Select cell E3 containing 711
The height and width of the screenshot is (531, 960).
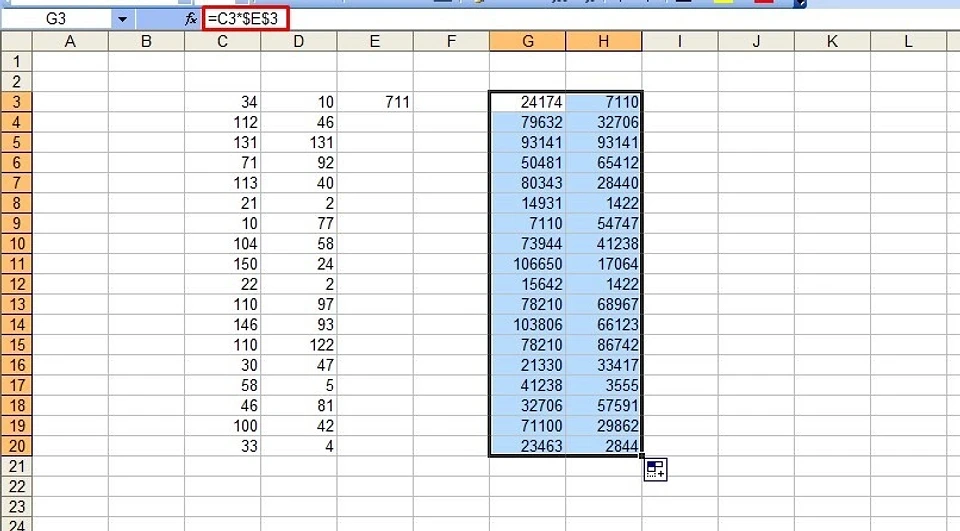point(375,102)
